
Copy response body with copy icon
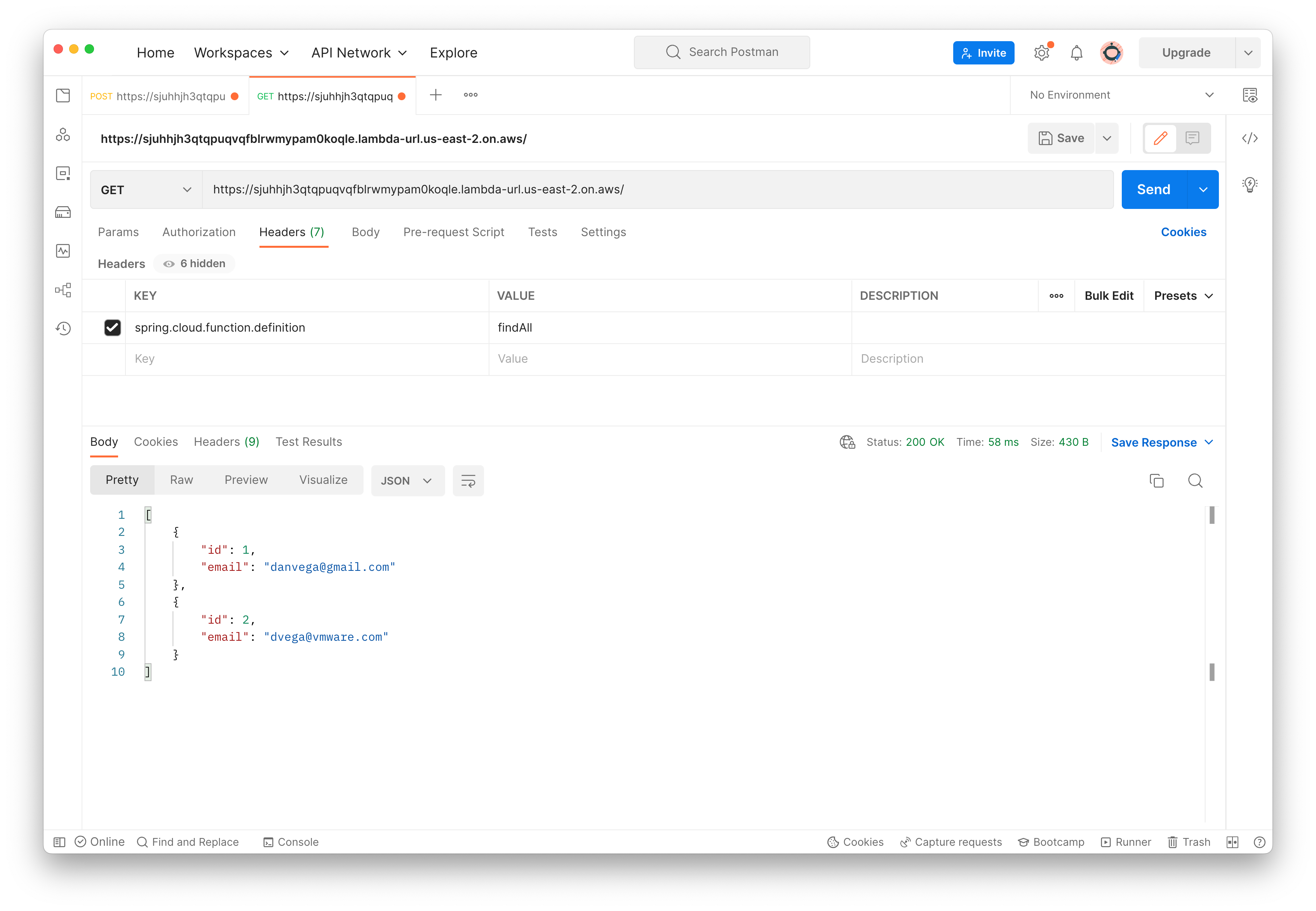(1156, 481)
